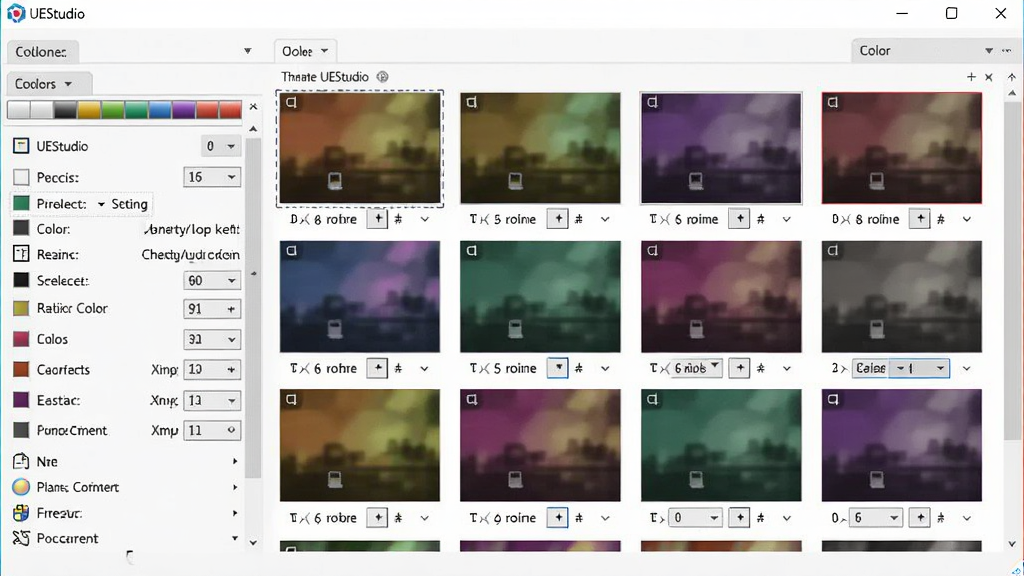Select the gray monochrome theme thumbnail
The image size is (1024, 576).
click(x=902, y=296)
